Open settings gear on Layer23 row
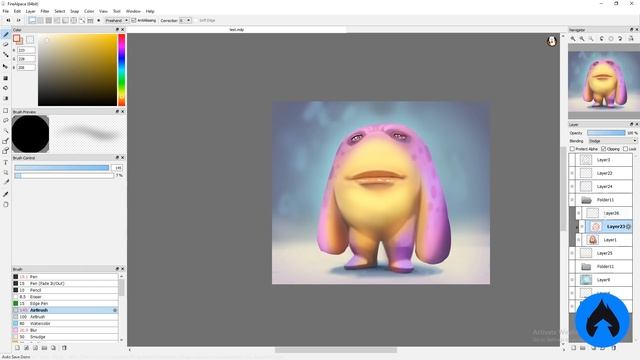 click(629, 227)
